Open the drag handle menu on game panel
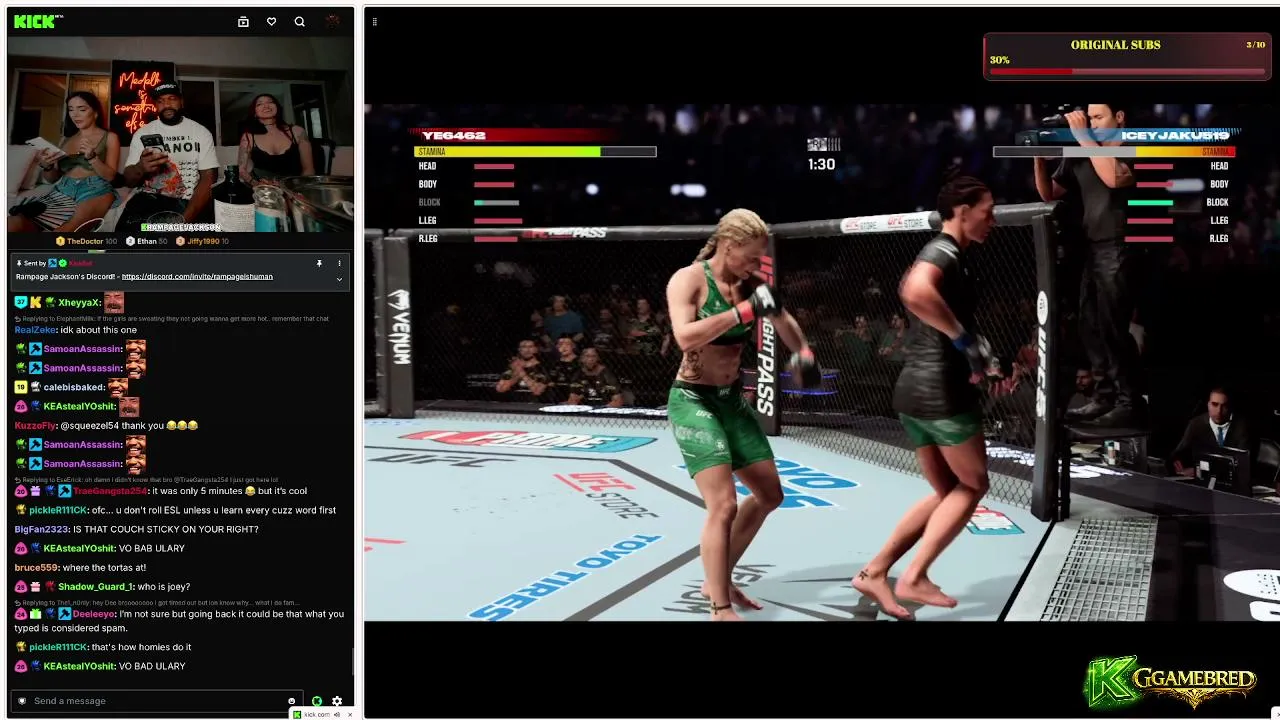 point(374,21)
